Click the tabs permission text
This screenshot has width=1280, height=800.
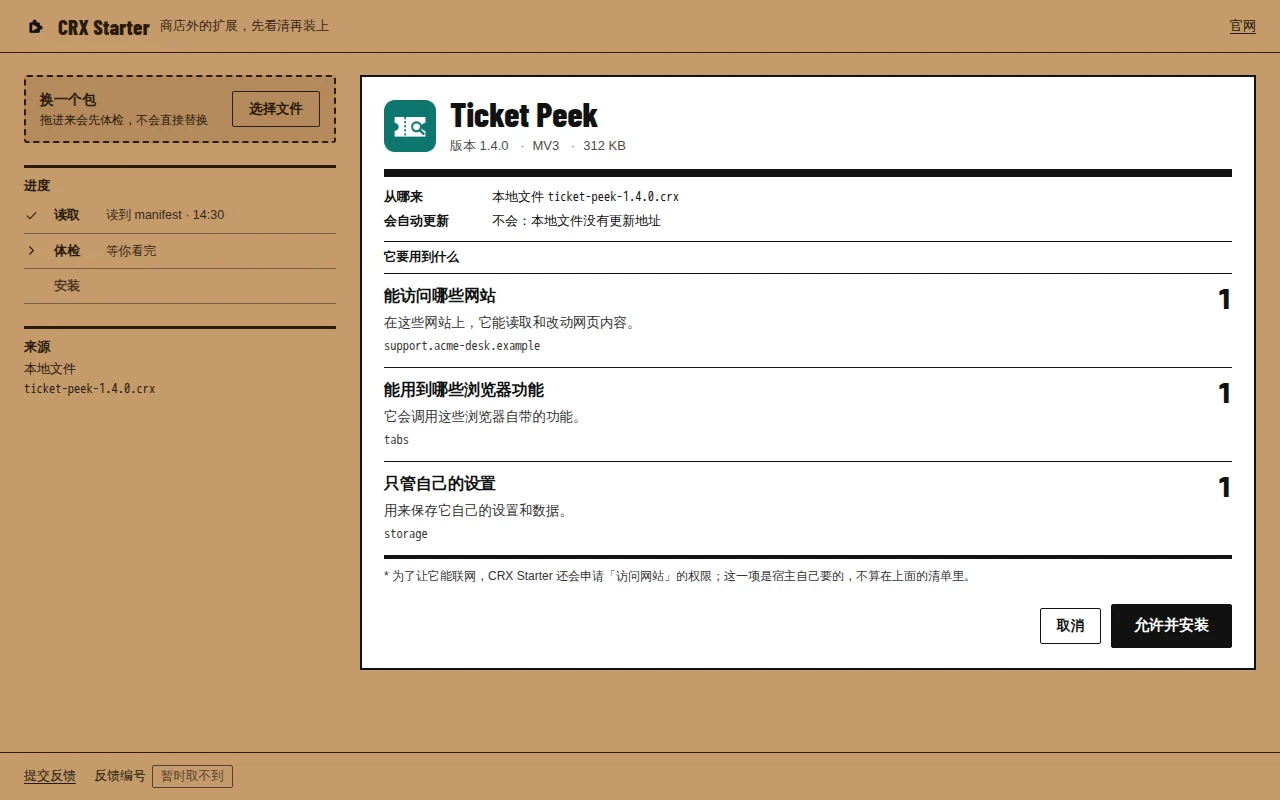tap(397, 440)
